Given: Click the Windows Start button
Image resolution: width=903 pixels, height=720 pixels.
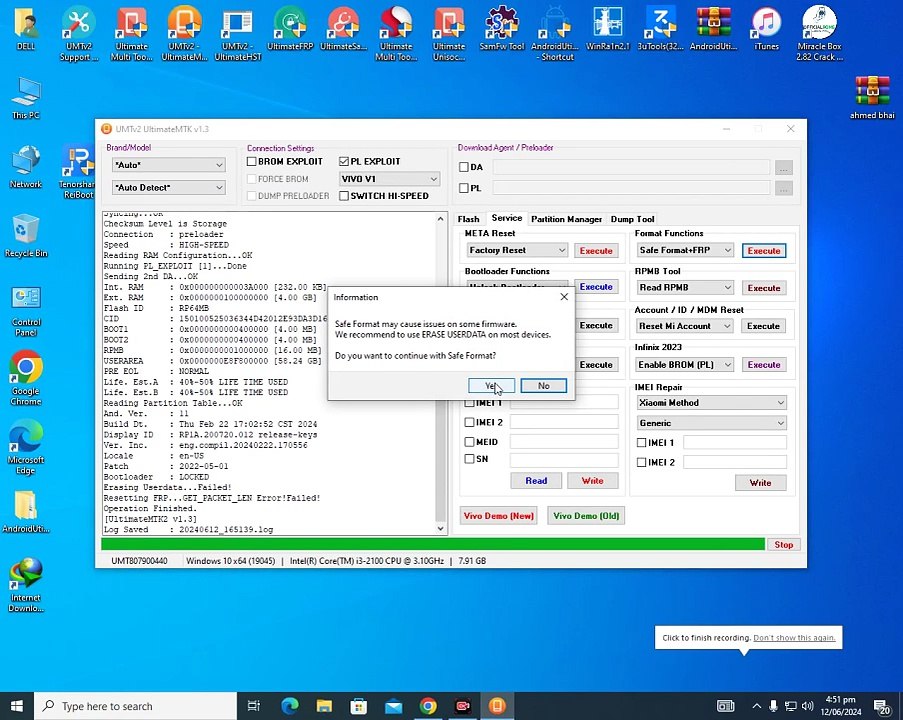Looking at the screenshot, I should coord(17,706).
